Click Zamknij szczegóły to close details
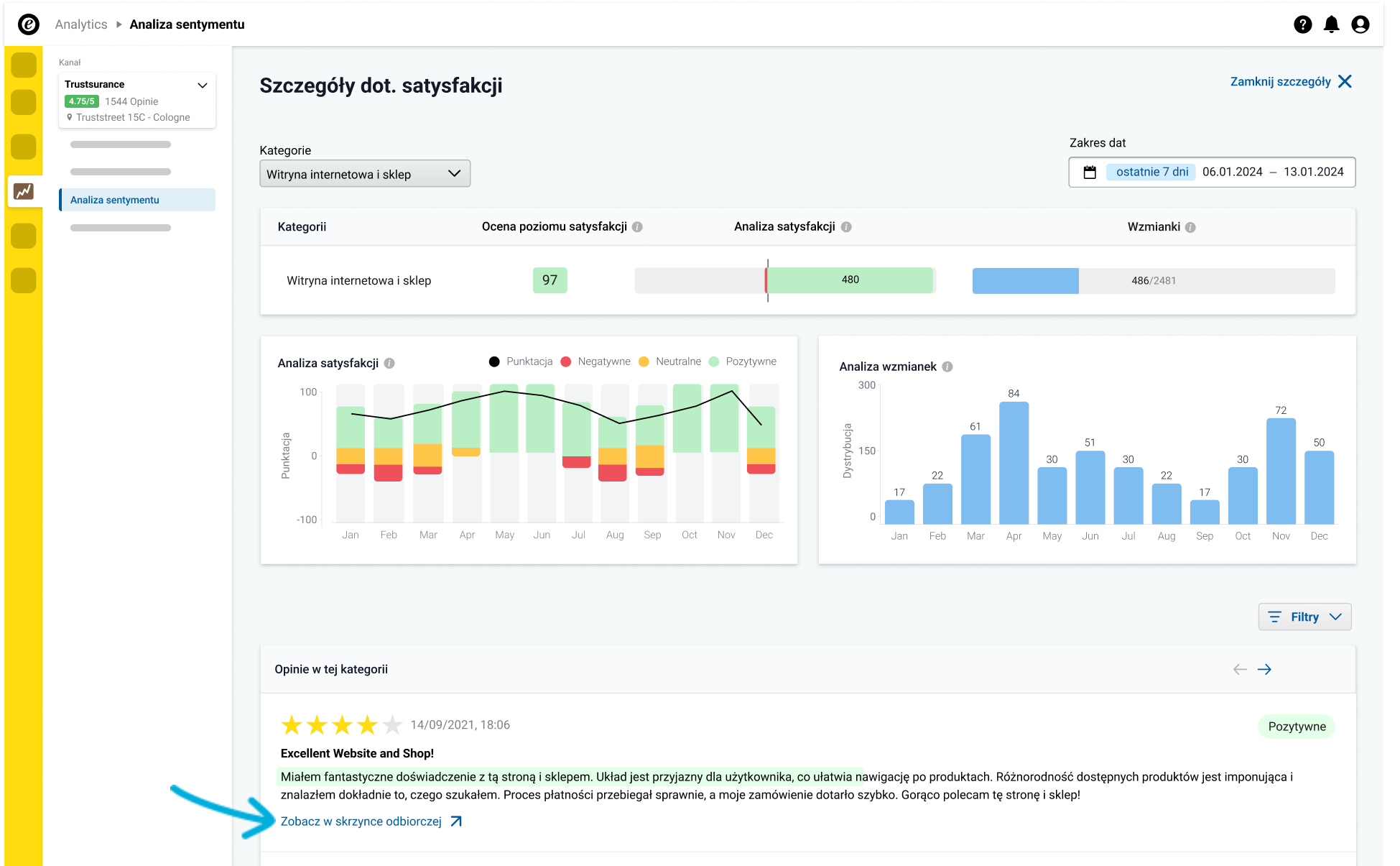The width and height of the screenshot is (1400, 866). click(x=1290, y=82)
